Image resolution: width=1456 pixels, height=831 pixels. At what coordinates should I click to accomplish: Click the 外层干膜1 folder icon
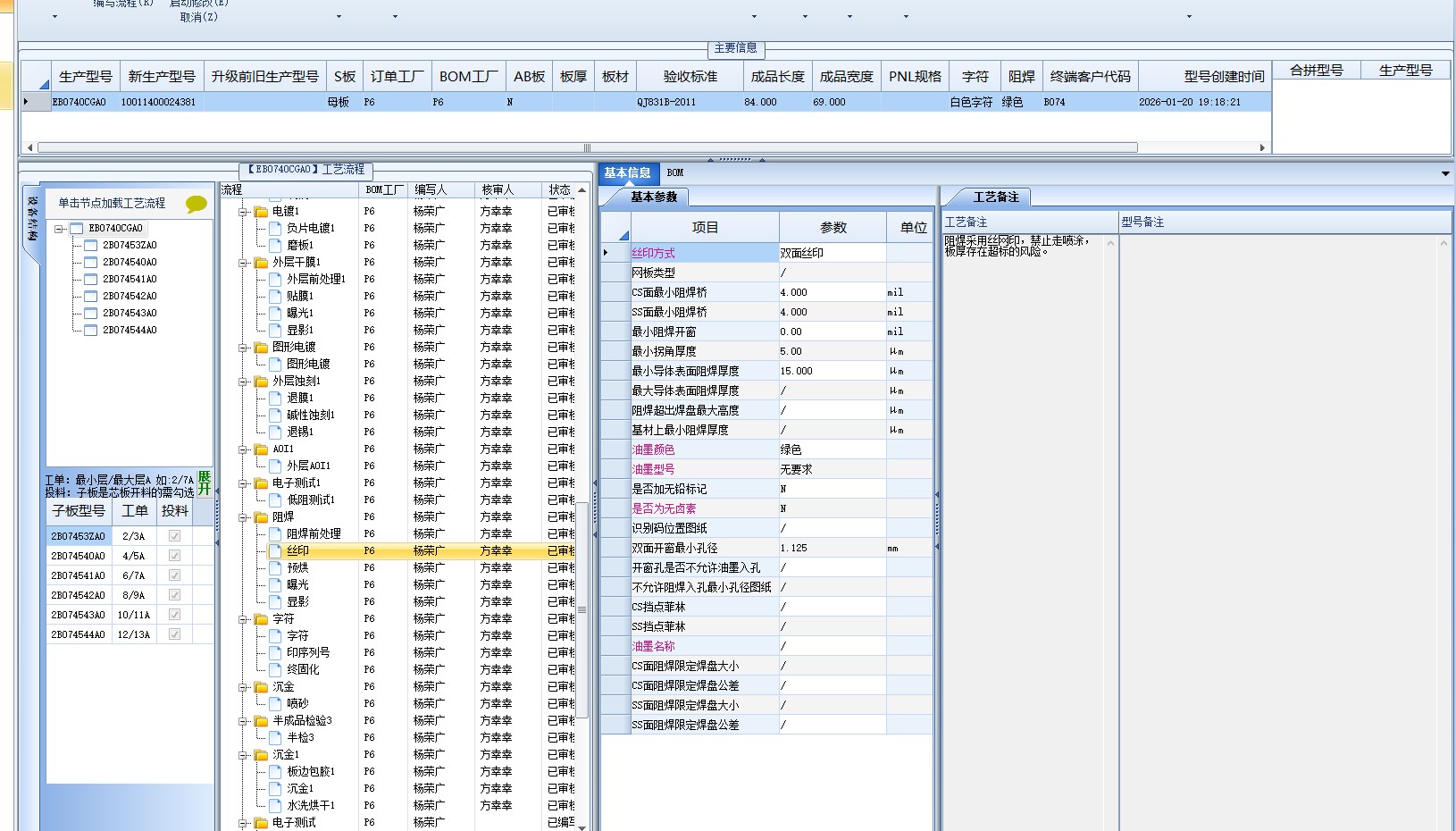(x=261, y=263)
